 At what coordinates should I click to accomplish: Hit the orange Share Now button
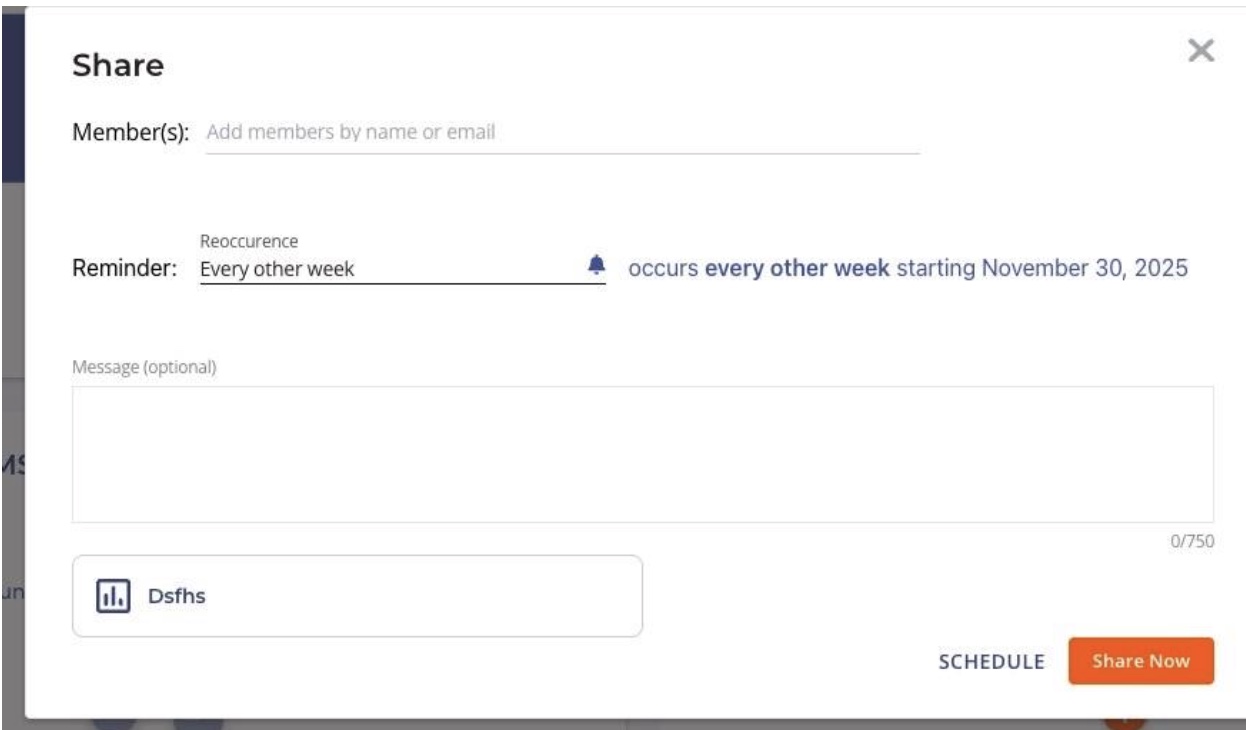tap(1140, 661)
